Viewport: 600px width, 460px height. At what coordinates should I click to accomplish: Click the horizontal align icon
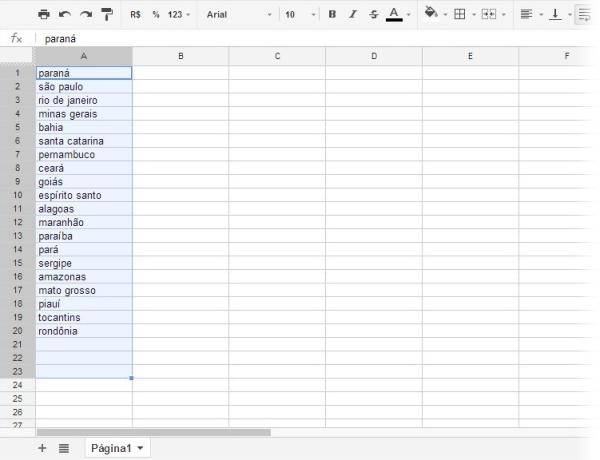527,14
